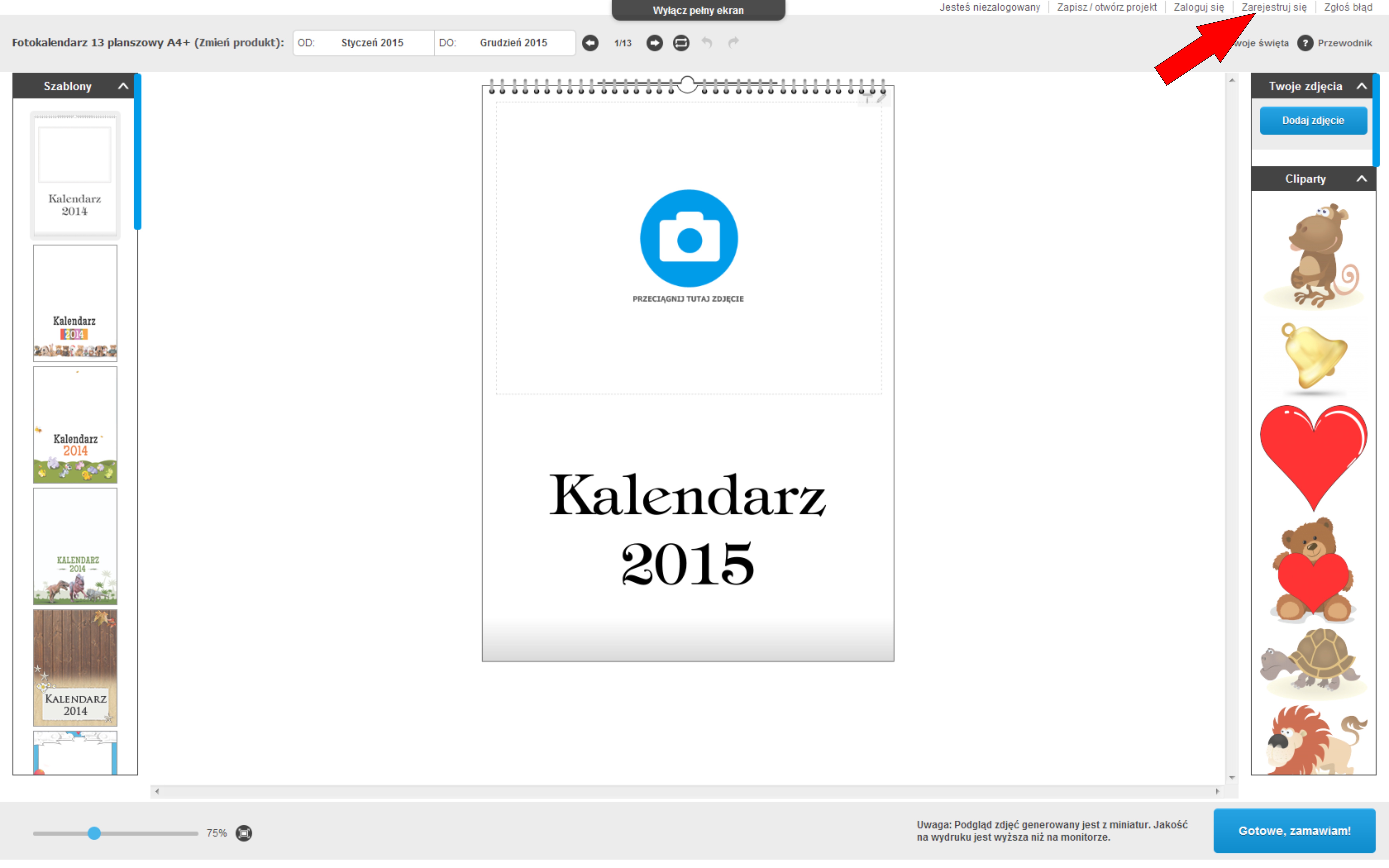Click the 1/13 page counter
The height and width of the screenshot is (868, 1389).
pos(623,43)
